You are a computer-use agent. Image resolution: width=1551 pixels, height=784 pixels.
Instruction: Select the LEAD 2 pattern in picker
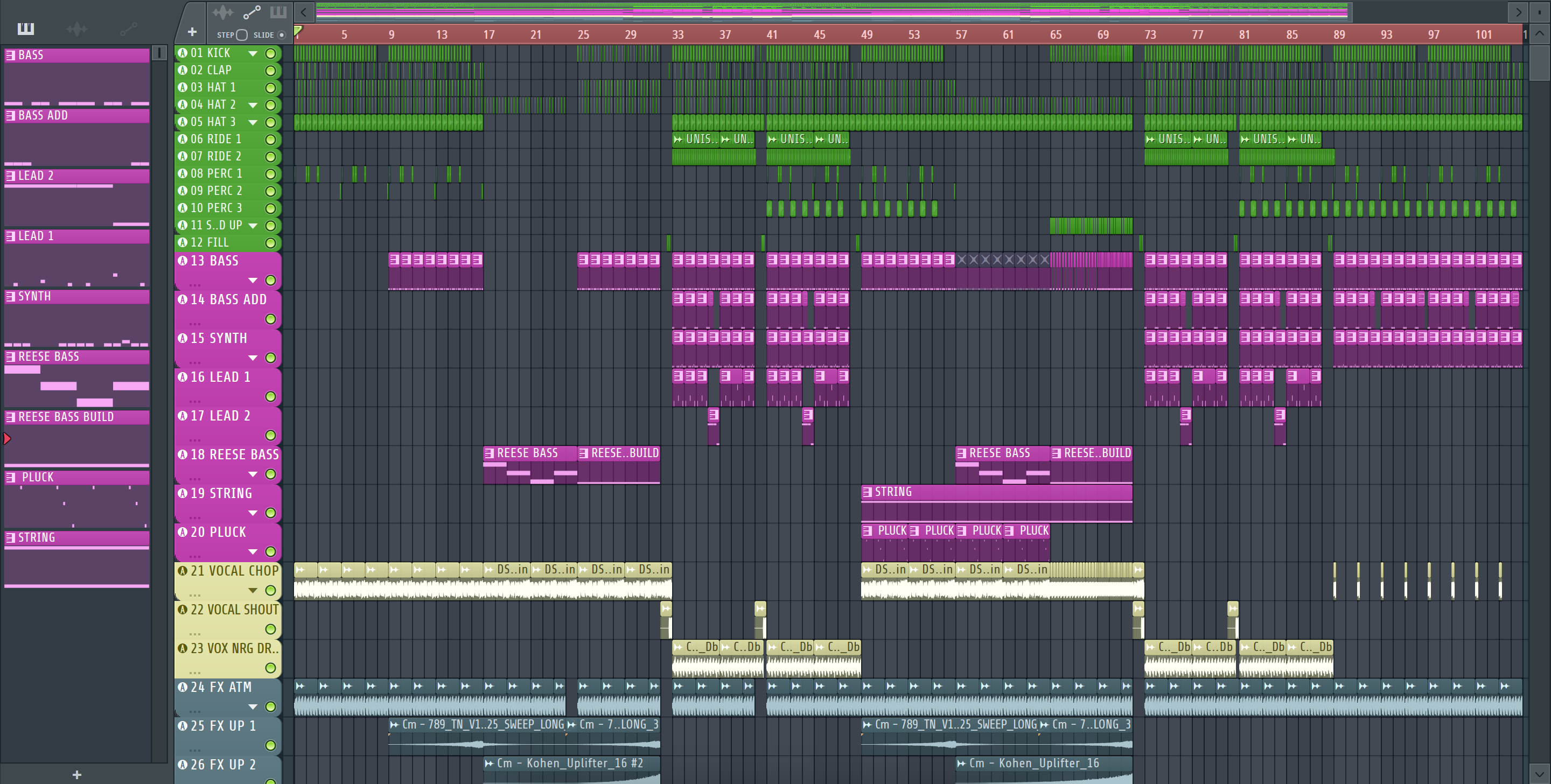(x=77, y=198)
